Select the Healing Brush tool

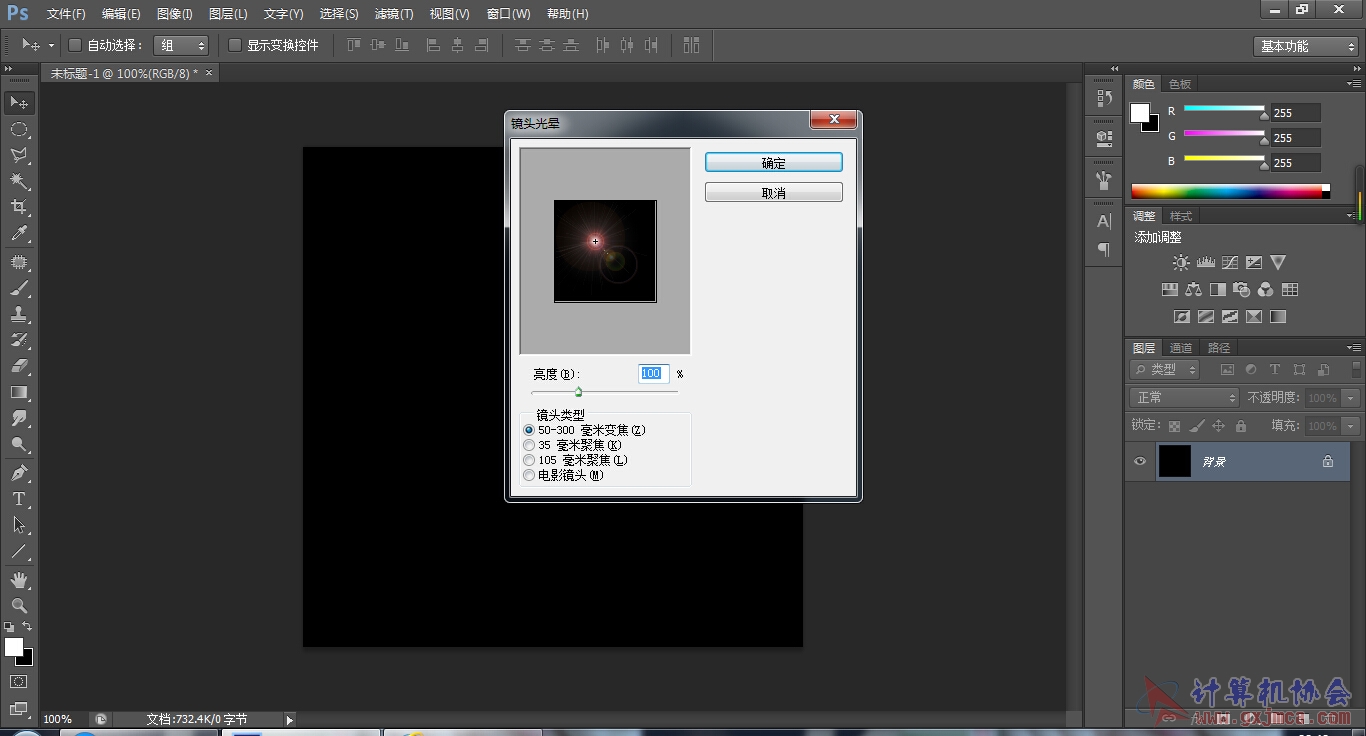pos(19,262)
